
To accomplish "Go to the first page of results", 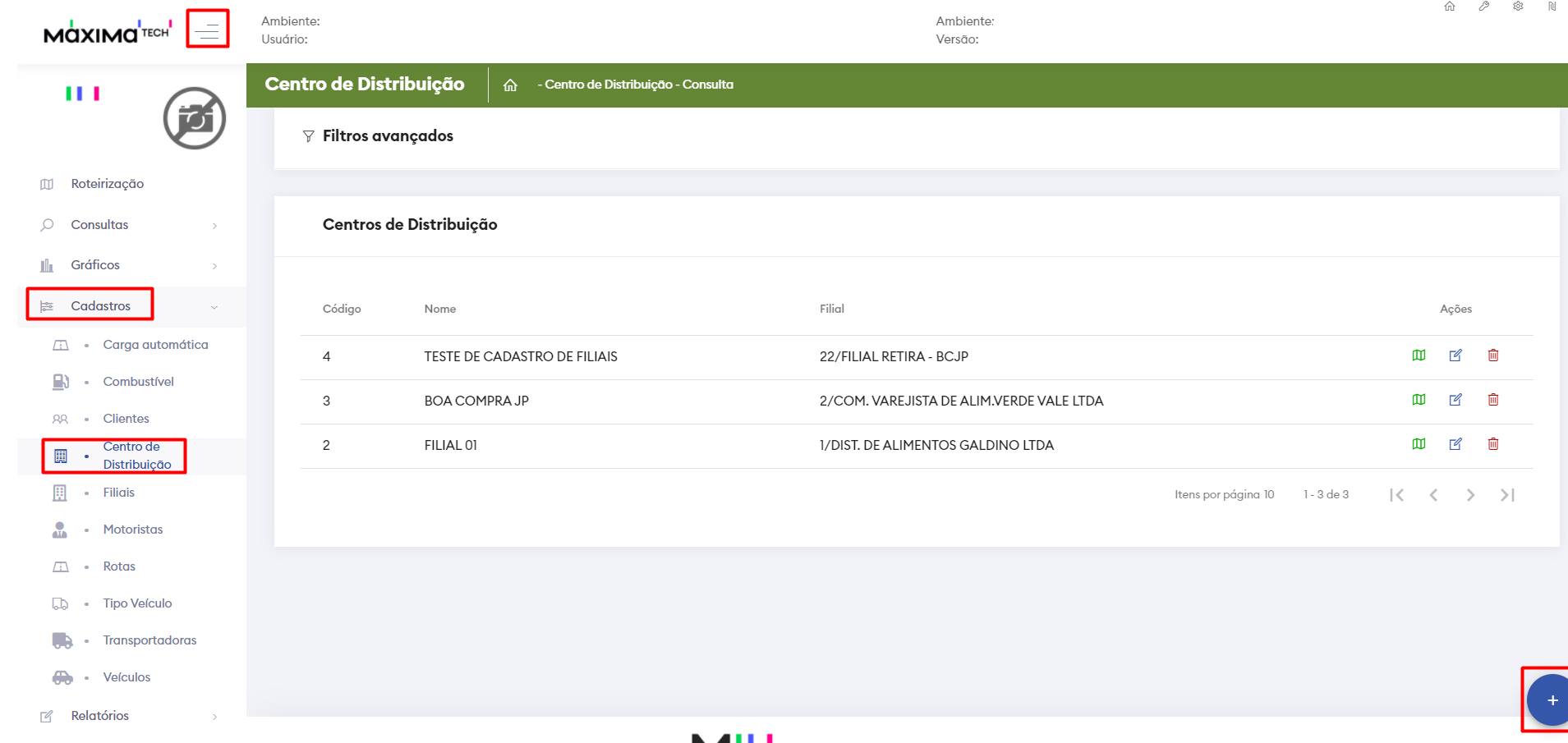I will coord(1396,495).
